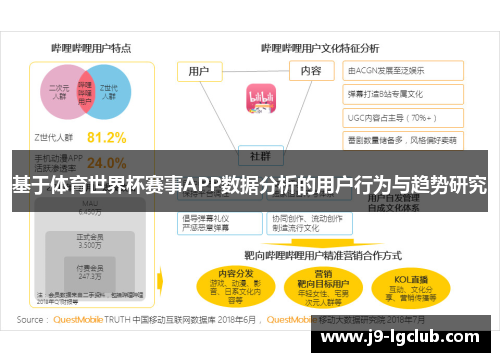Click the pink bilibili app icon

coord(261,98)
